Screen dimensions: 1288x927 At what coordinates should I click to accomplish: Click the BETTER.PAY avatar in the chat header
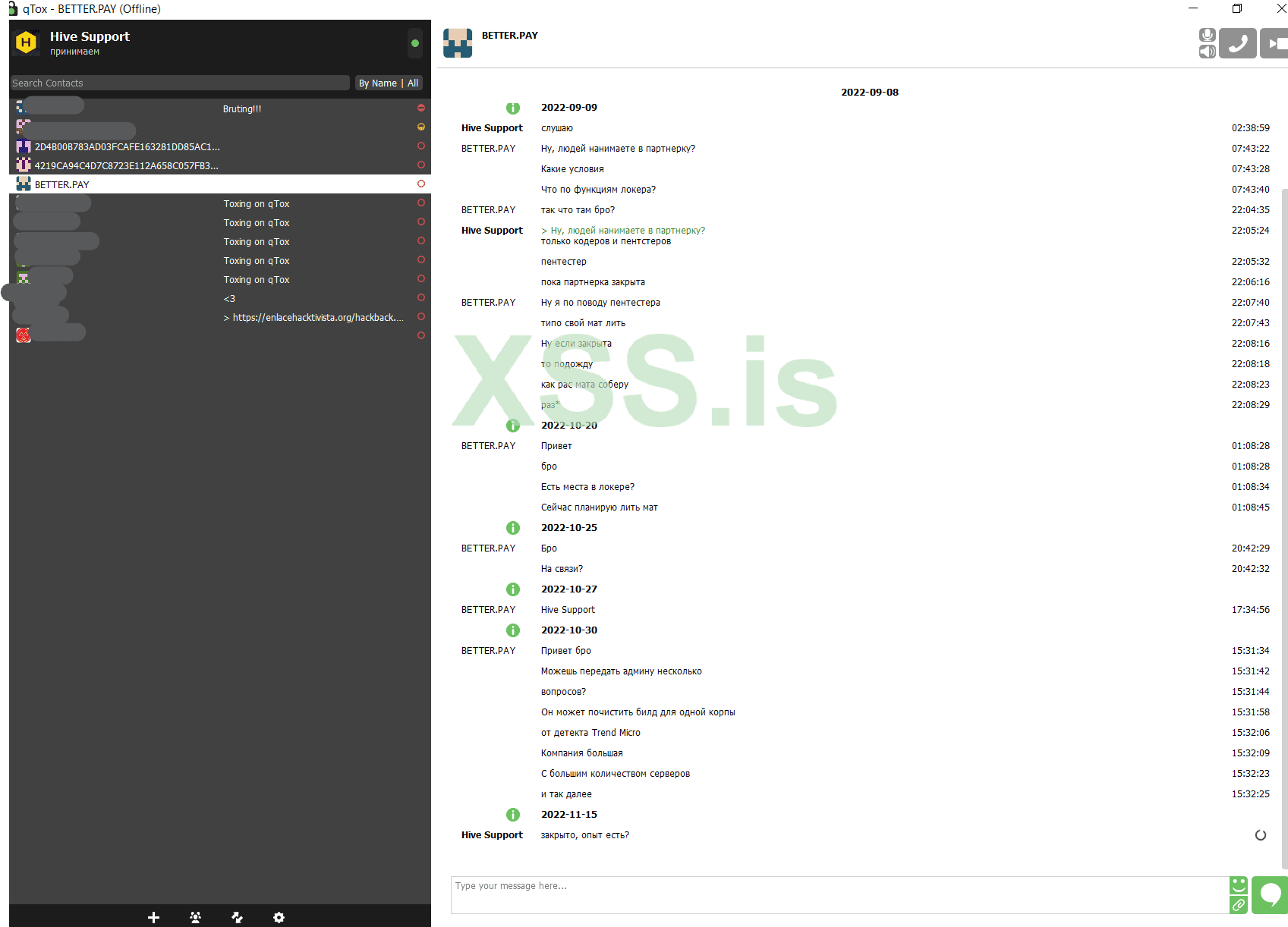[x=458, y=43]
